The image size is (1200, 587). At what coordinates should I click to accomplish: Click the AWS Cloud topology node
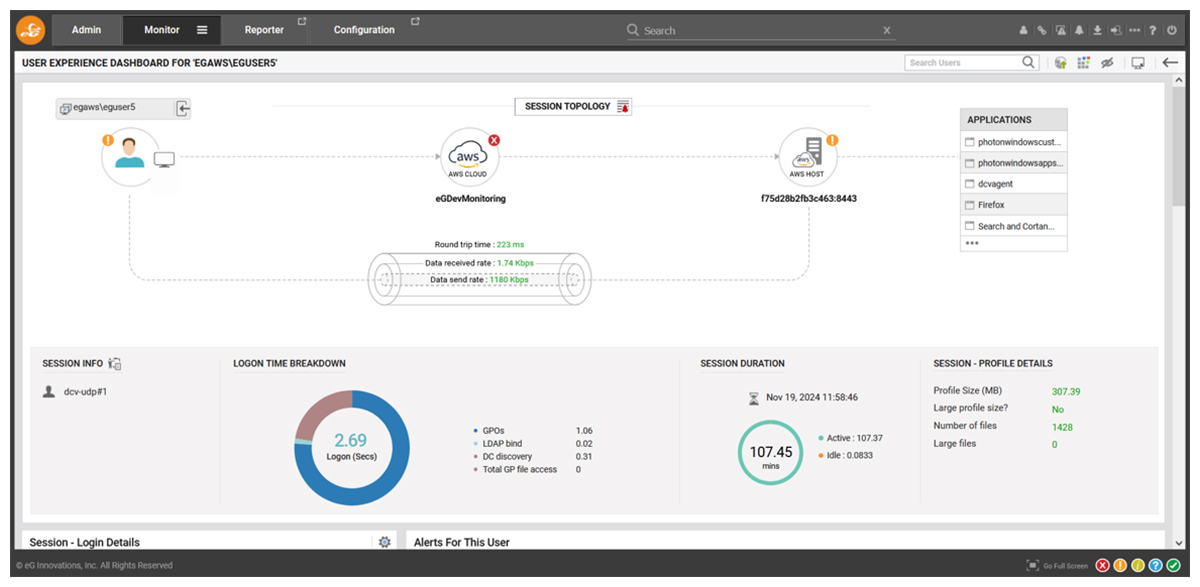click(469, 158)
